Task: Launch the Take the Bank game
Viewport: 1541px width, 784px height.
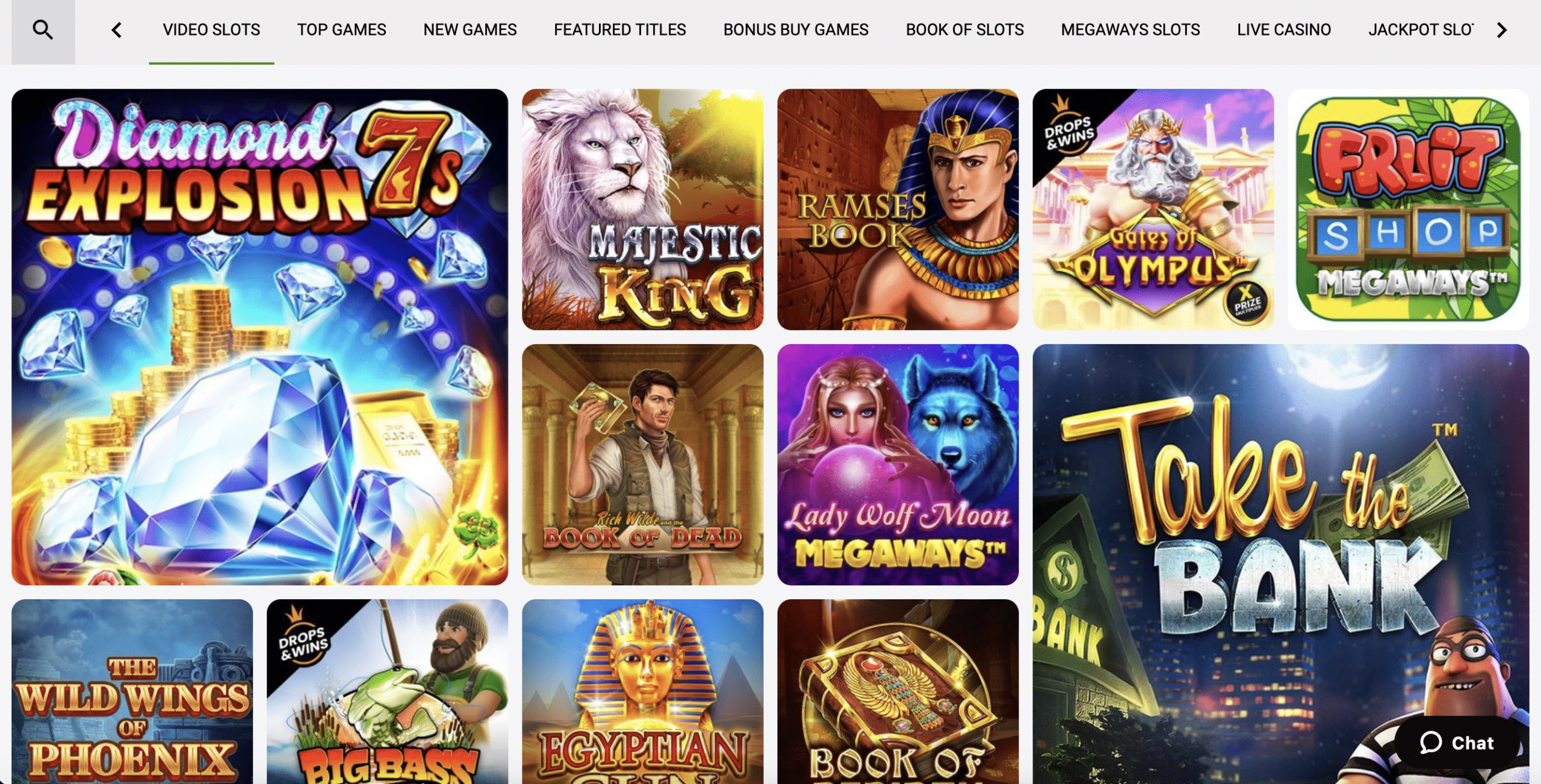Action: coord(1280,564)
